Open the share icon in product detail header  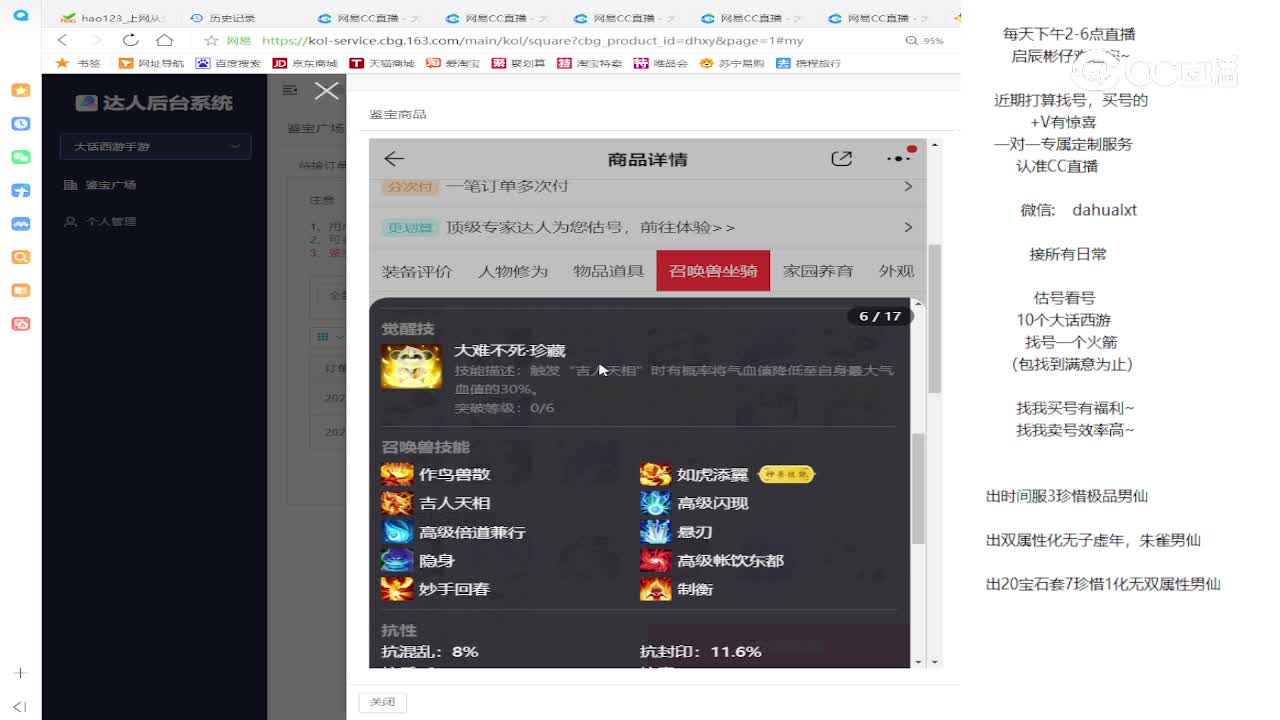tap(842, 159)
